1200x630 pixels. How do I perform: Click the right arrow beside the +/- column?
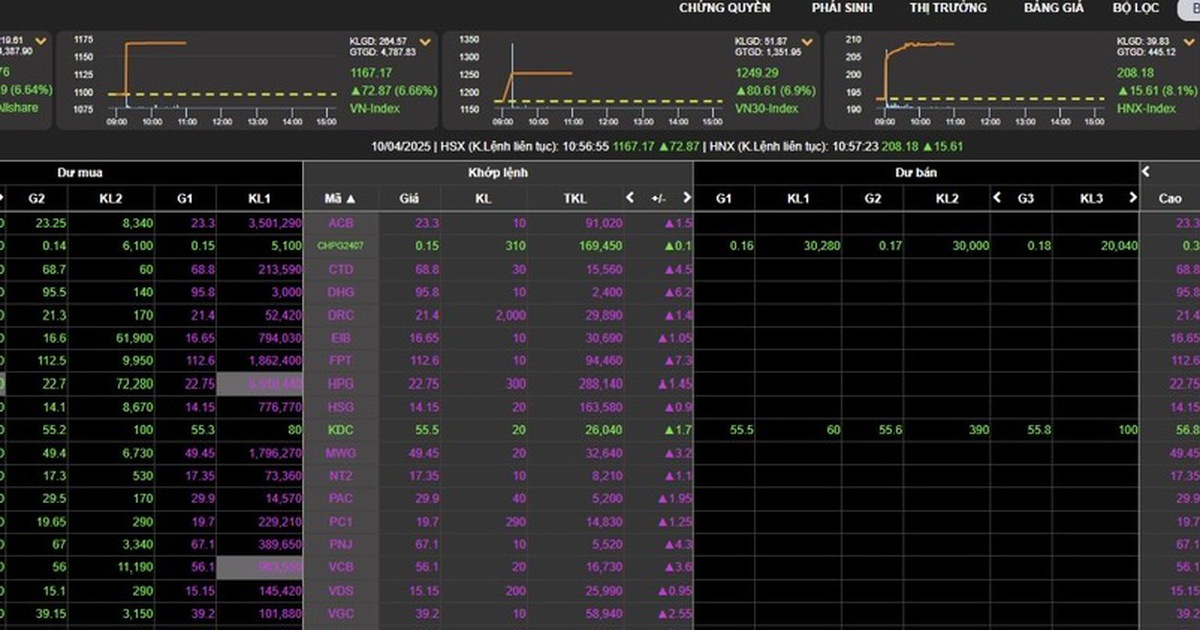tap(686, 198)
